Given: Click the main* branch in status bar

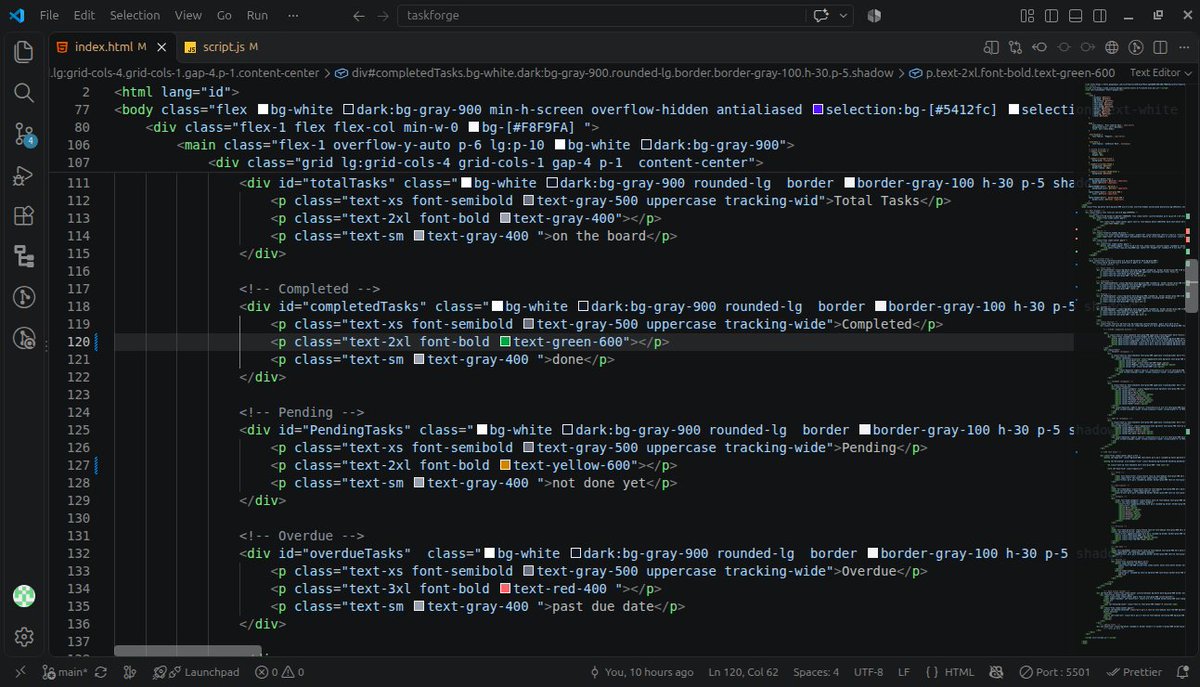Looking at the screenshot, I should pos(65,672).
